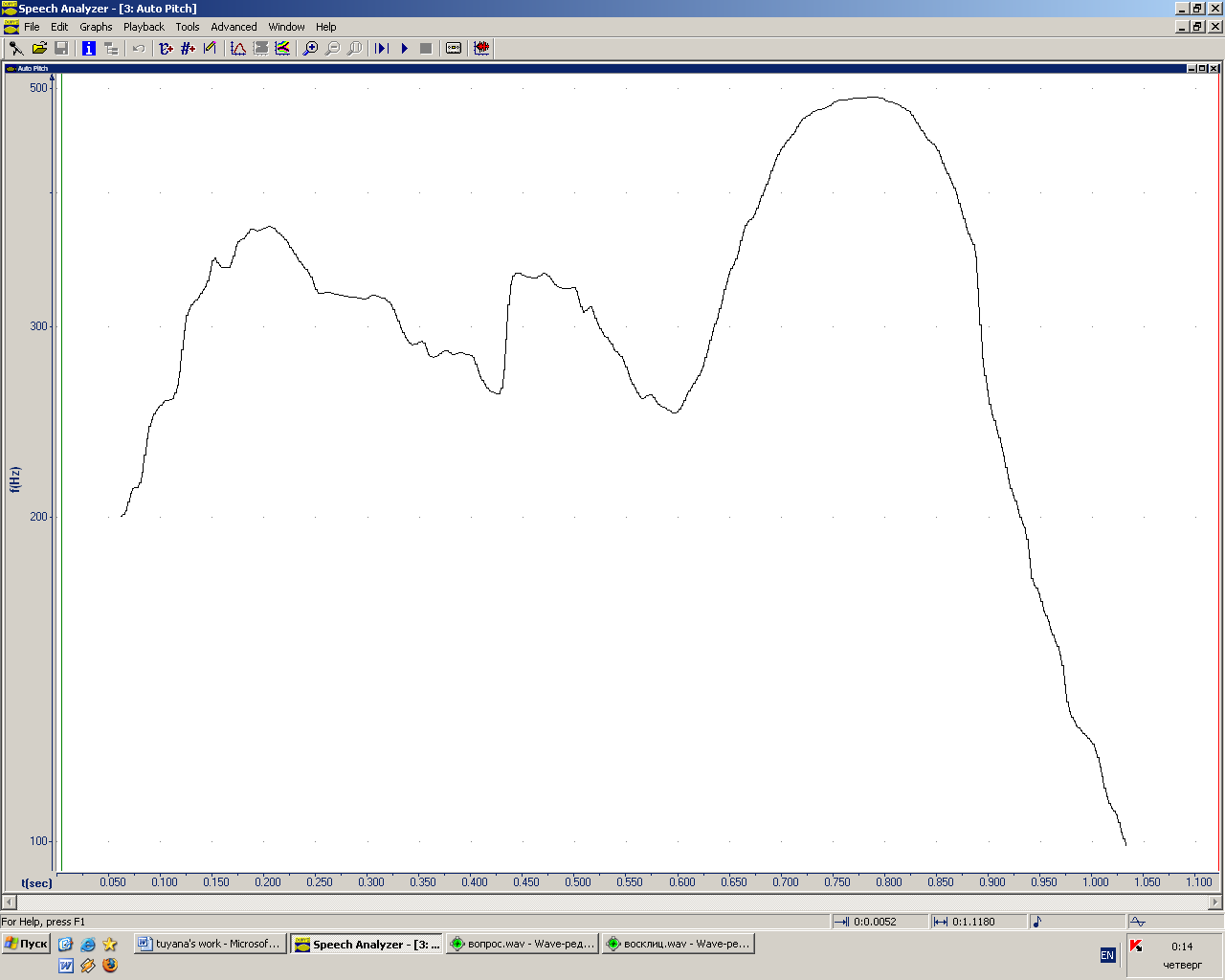Click the add phonetic character toolbar icon
The image size is (1225, 980).
click(167, 48)
